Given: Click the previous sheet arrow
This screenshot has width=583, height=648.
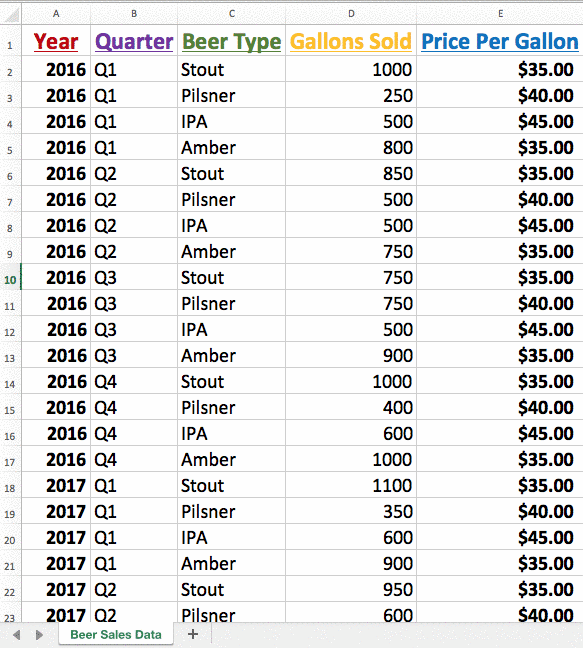Looking at the screenshot, I should tap(17, 634).
